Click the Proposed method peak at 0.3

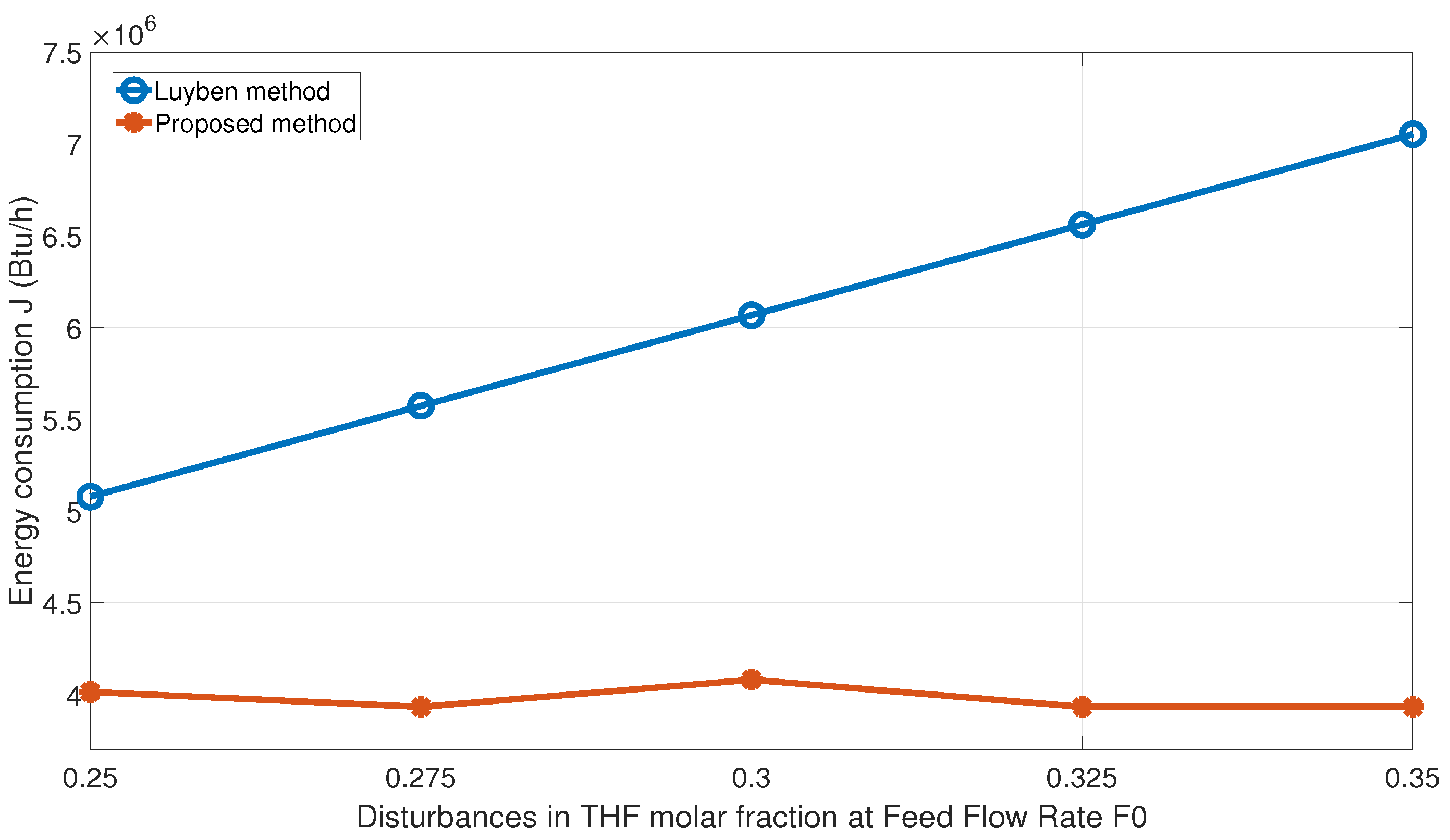tap(752, 680)
